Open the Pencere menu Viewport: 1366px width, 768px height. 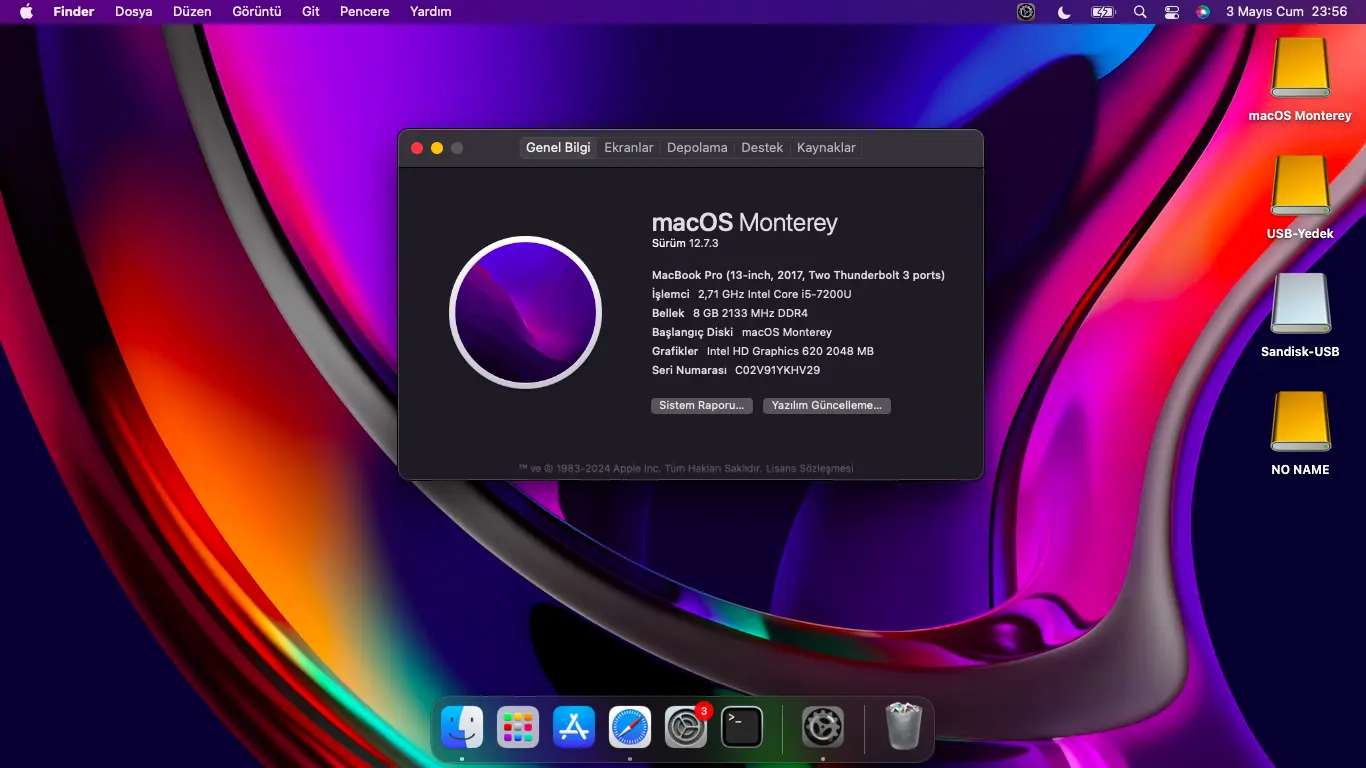[x=365, y=12]
